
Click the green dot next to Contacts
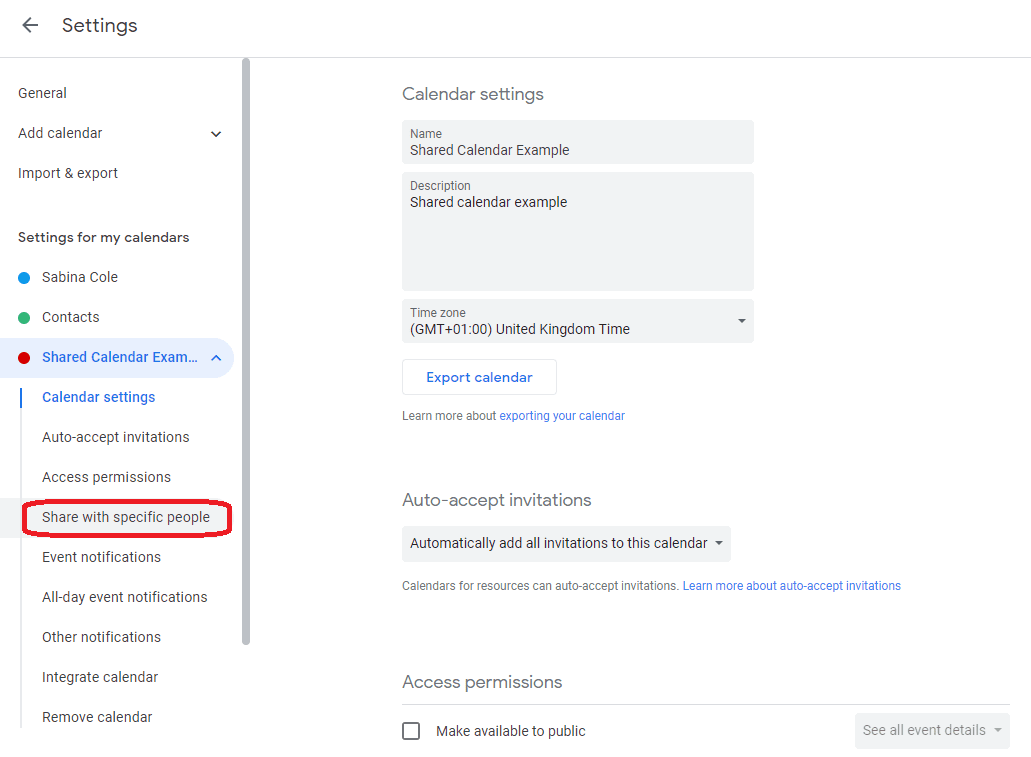pyautogui.click(x=24, y=318)
